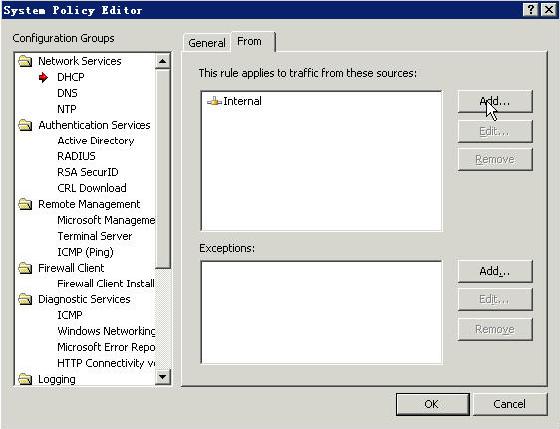
Task: Click the Network Services folder icon
Action: click(x=25, y=61)
